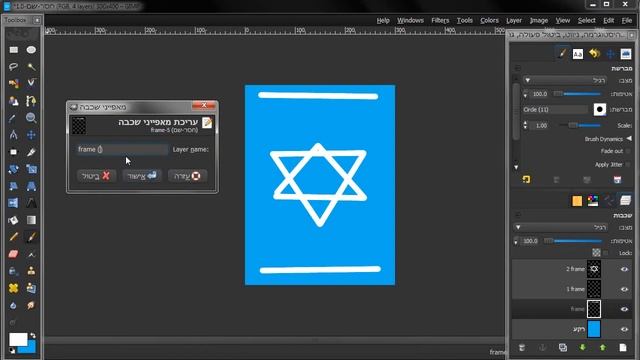Viewport: 640px width, 360px height.
Task: Select the Crop tool
Action: (x=31, y=152)
